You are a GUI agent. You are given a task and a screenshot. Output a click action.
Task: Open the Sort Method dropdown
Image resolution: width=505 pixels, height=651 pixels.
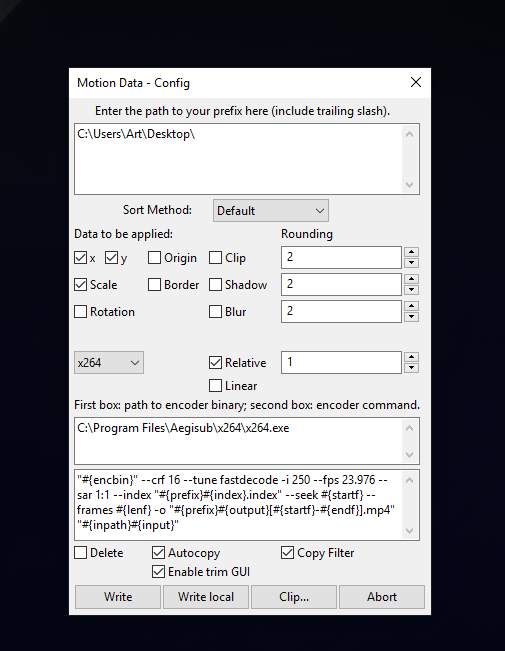[271, 210]
